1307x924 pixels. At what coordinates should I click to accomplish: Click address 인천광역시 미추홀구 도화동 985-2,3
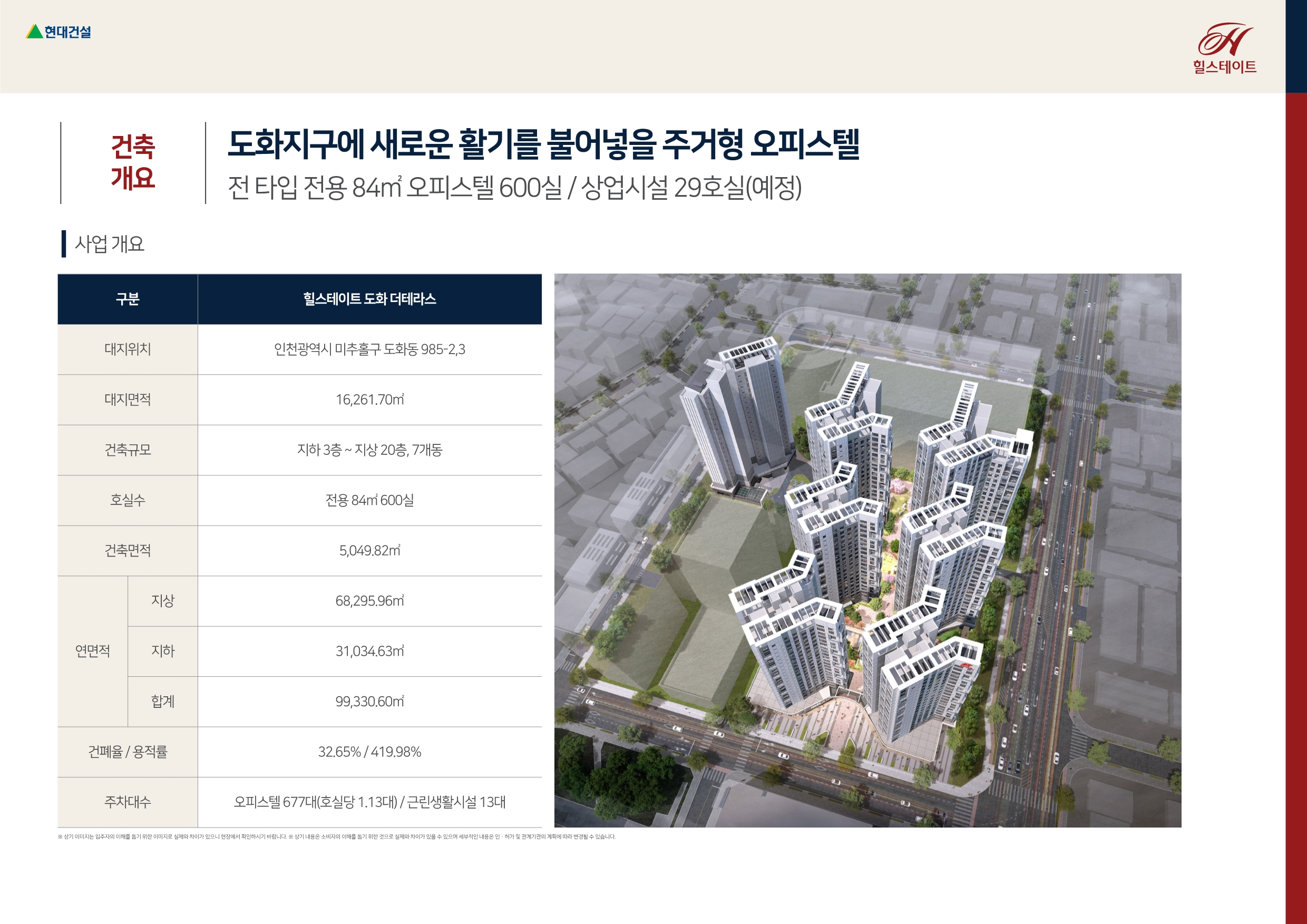[369, 349]
